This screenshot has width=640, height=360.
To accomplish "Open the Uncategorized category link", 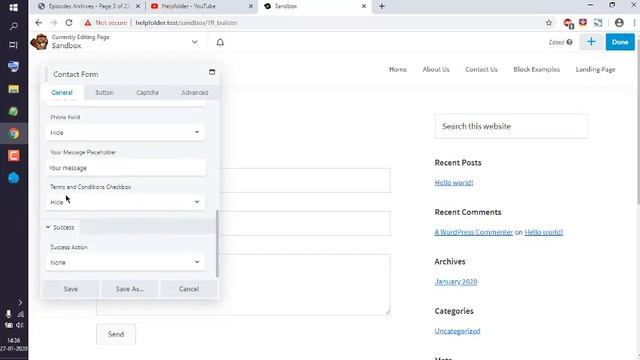I will 457,331.
